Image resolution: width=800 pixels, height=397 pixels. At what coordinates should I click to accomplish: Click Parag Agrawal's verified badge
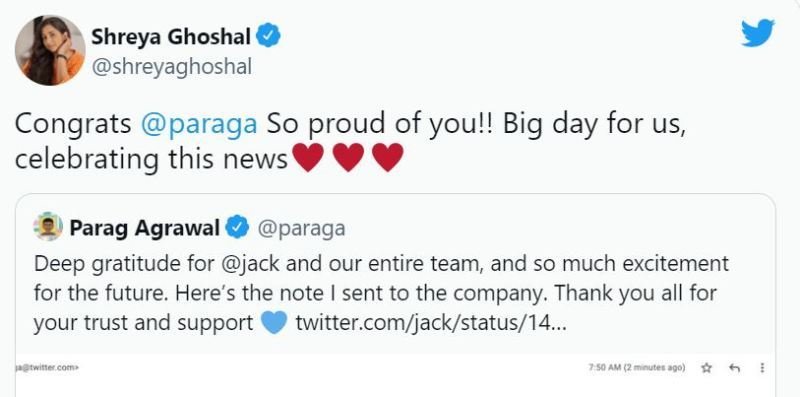(237, 227)
